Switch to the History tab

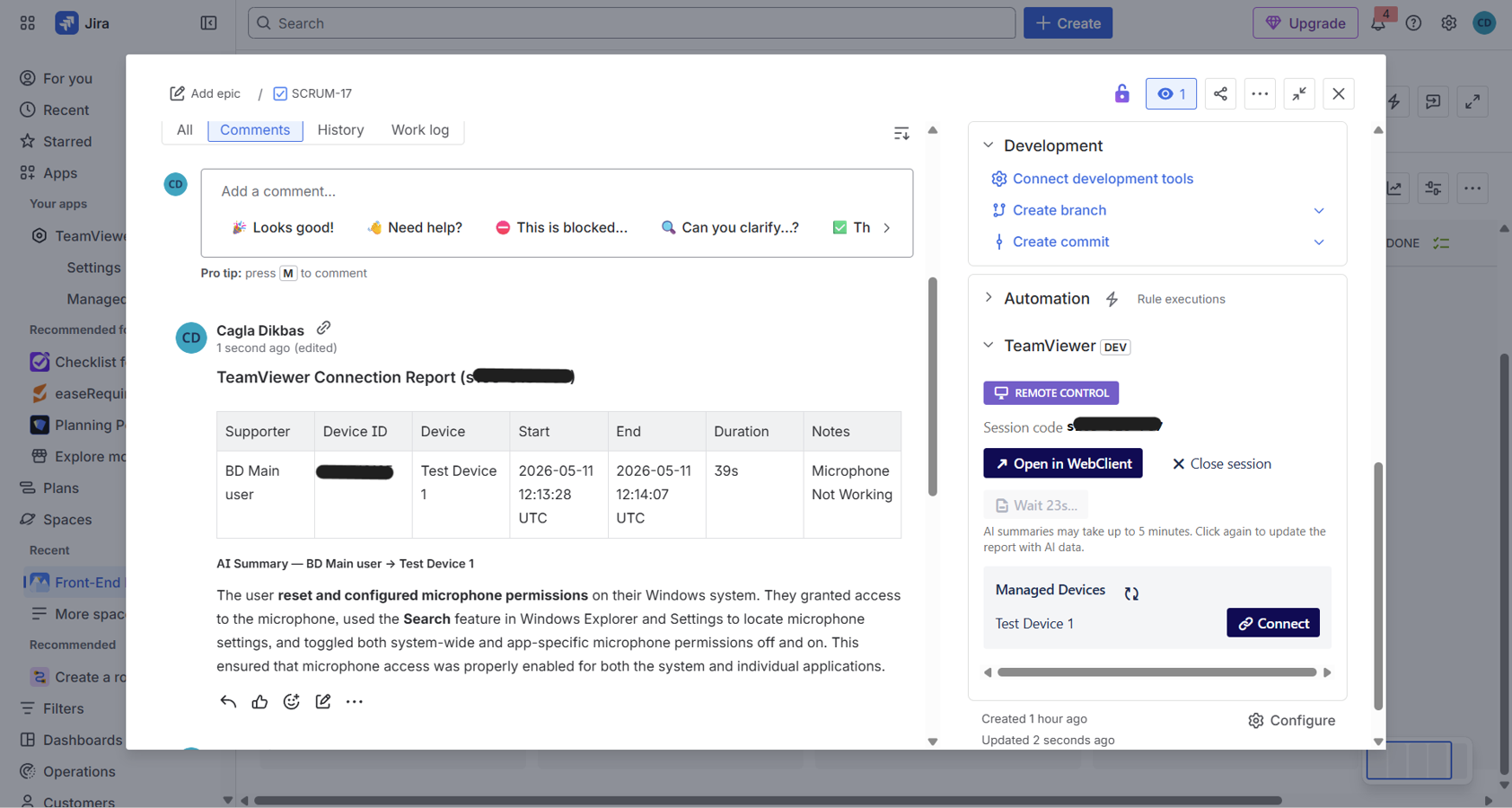click(x=340, y=129)
